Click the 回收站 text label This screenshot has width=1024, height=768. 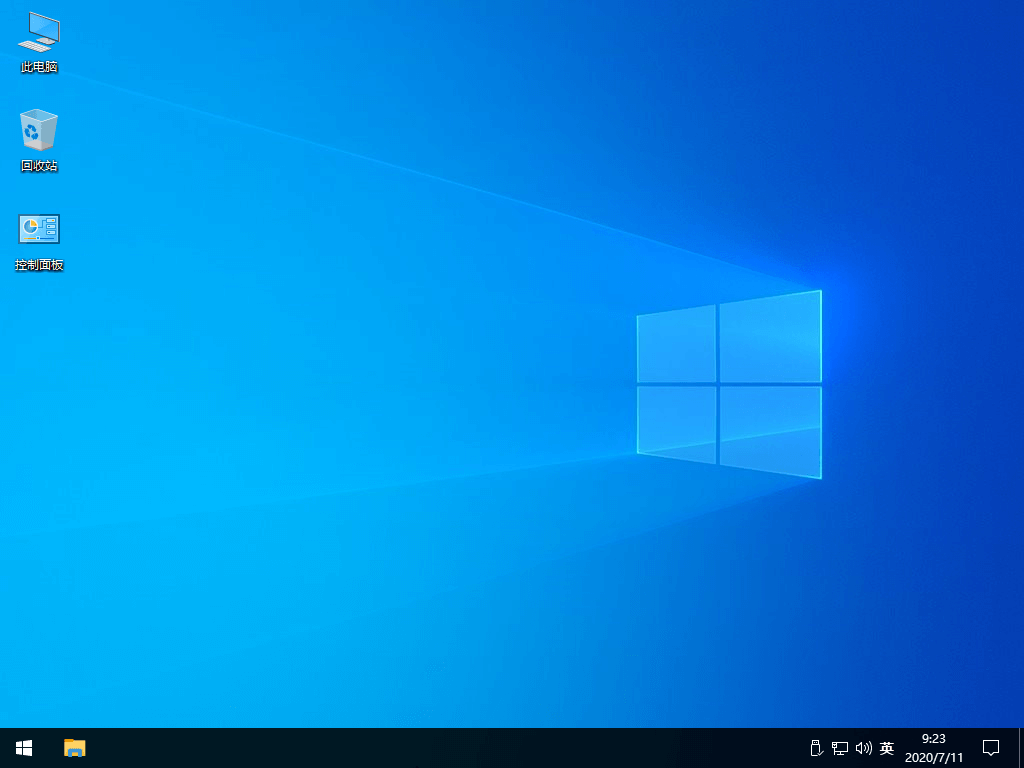pos(39,166)
